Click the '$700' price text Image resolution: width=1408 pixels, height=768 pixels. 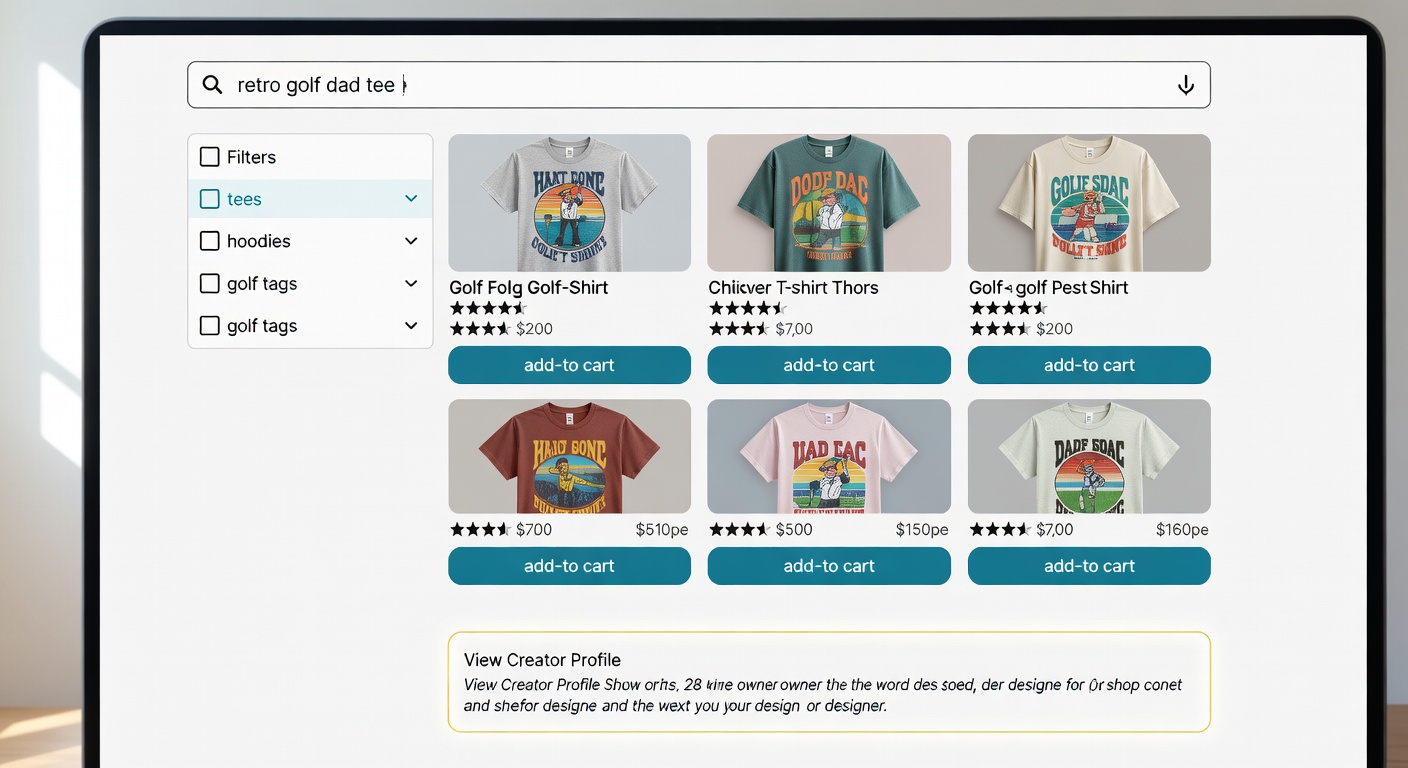(x=534, y=530)
